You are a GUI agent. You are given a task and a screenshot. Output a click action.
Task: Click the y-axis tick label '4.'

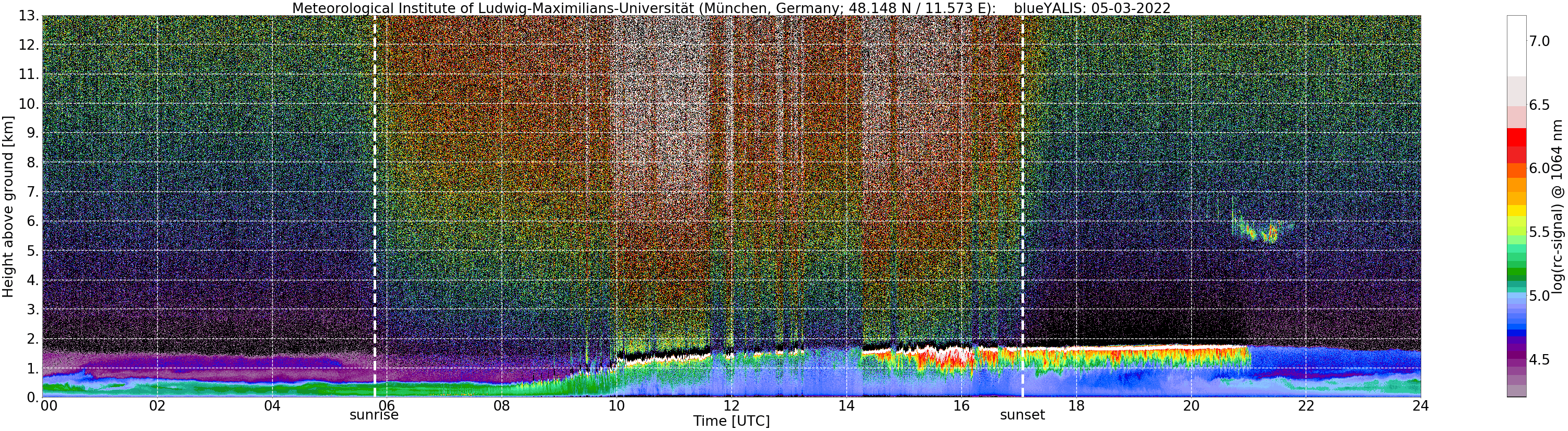tap(33, 280)
